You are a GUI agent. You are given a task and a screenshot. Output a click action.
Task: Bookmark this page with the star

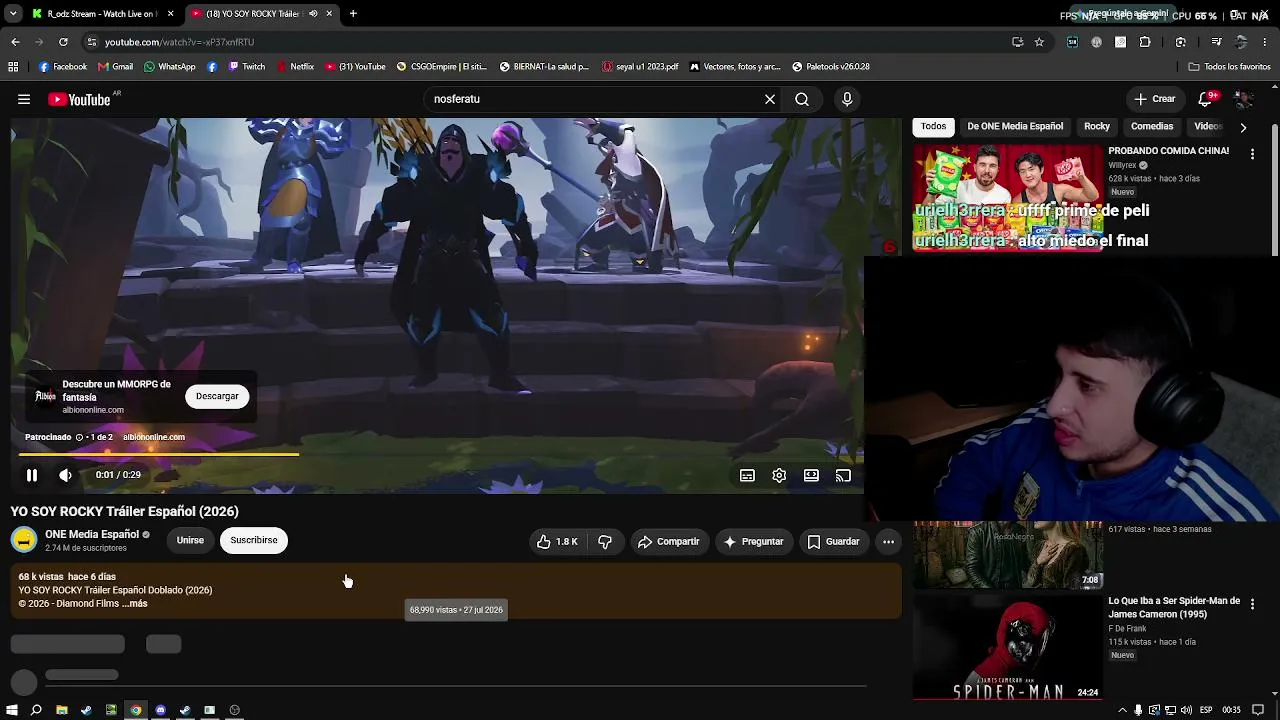(x=1039, y=42)
